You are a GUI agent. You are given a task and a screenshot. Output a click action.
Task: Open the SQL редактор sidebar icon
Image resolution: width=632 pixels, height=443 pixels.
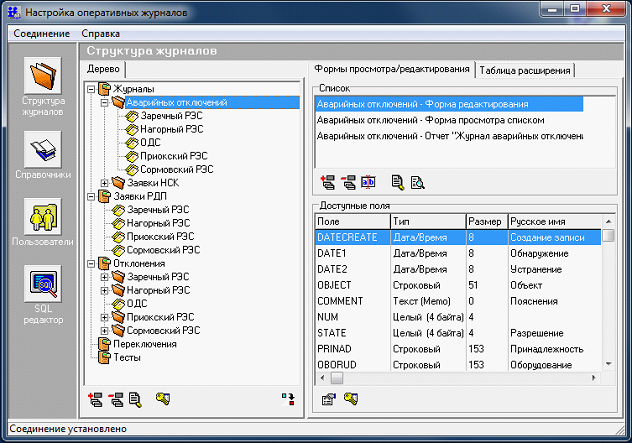43,290
